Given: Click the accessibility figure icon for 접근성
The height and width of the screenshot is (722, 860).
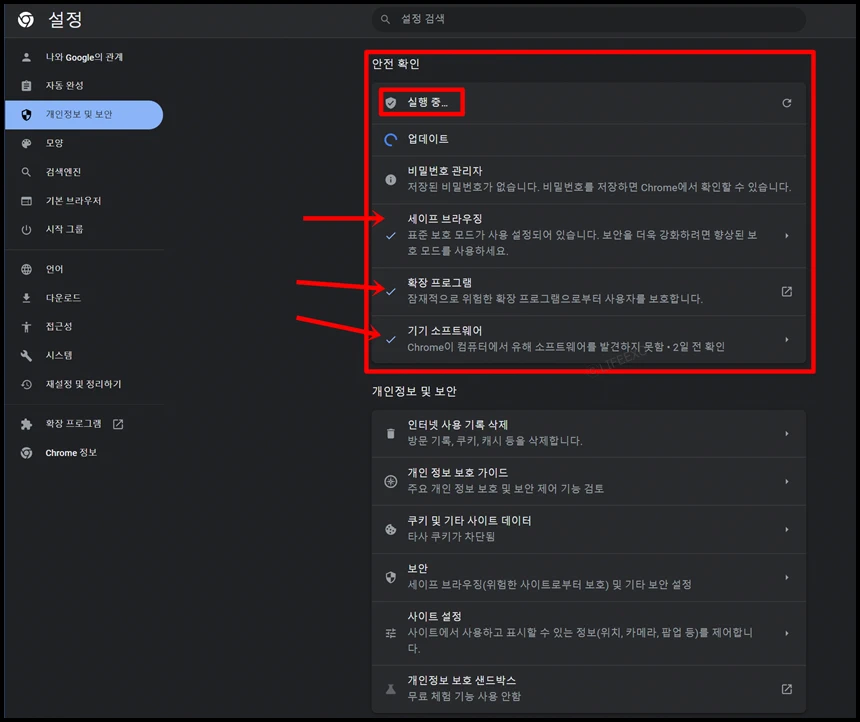Looking at the screenshot, I should [26, 327].
